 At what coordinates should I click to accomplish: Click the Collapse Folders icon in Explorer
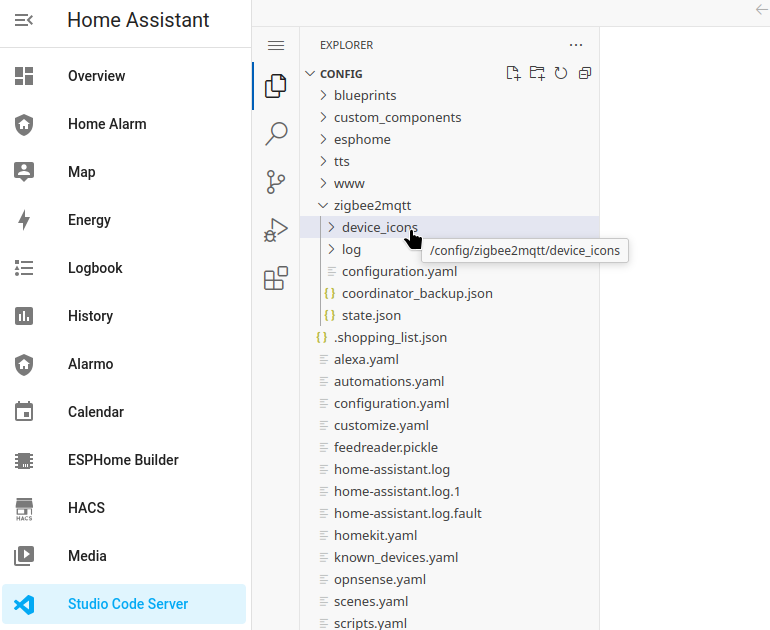585,73
